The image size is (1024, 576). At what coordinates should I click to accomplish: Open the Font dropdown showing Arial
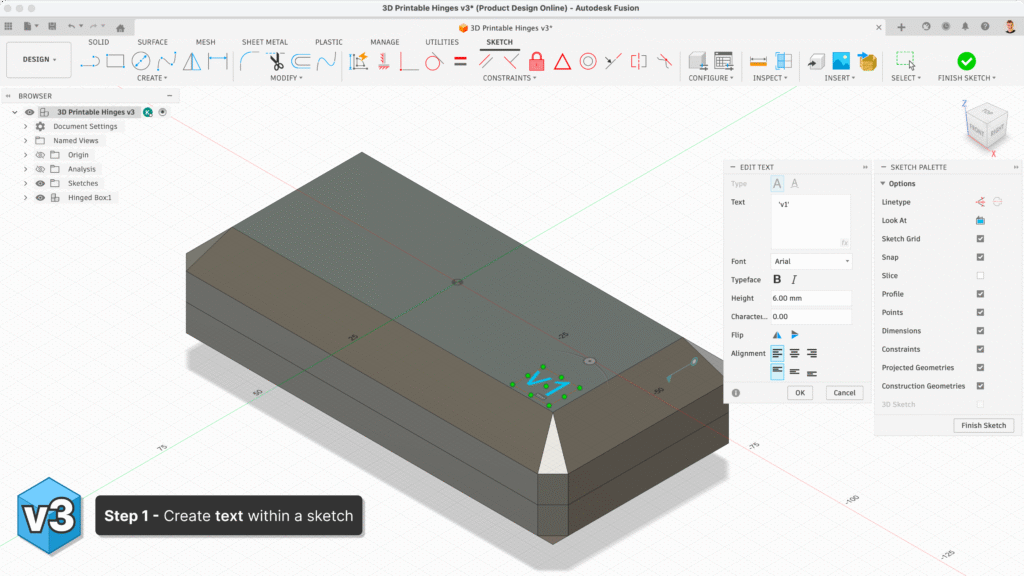click(x=811, y=262)
